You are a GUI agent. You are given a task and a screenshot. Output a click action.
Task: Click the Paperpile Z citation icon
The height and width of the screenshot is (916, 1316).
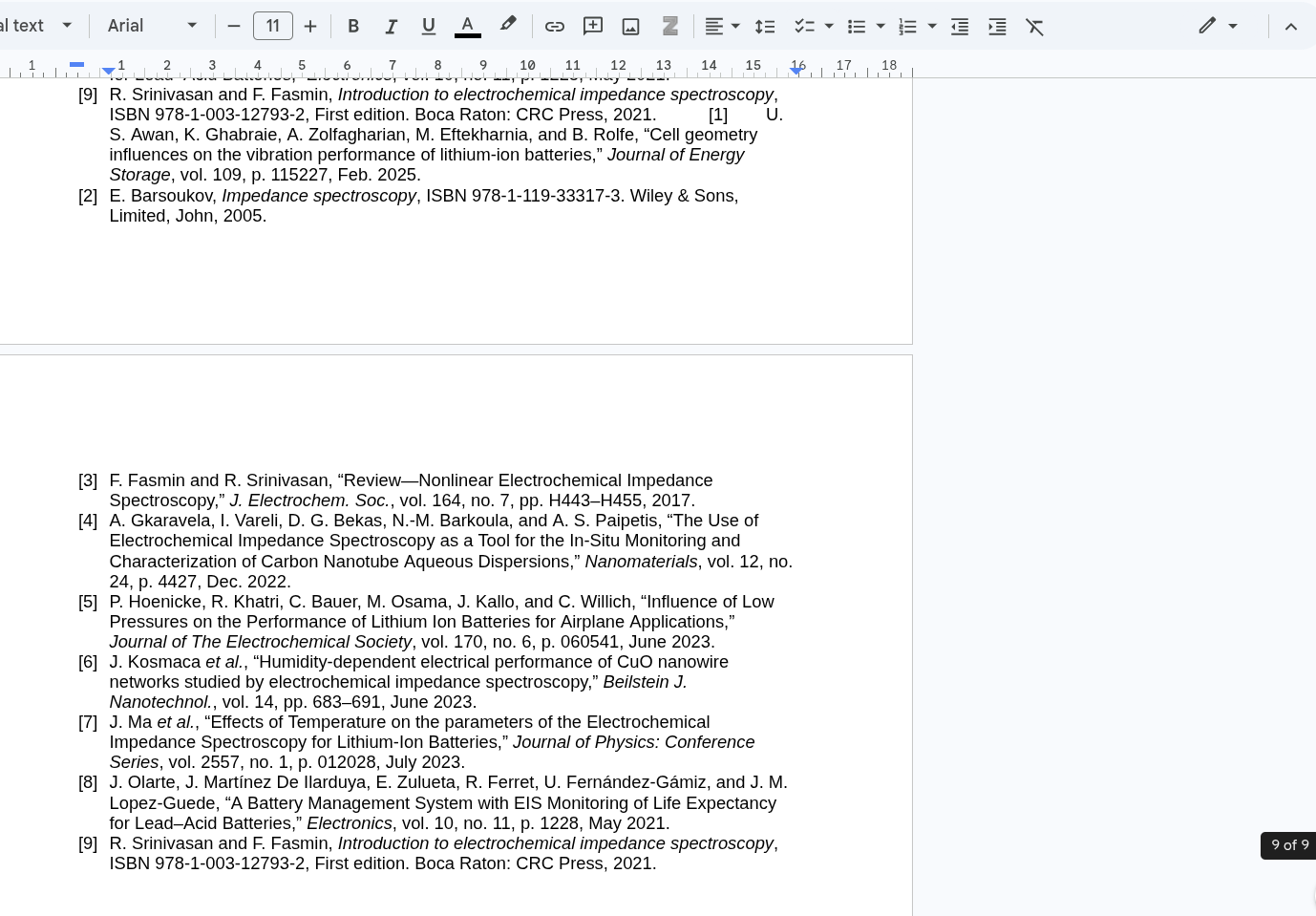670,26
